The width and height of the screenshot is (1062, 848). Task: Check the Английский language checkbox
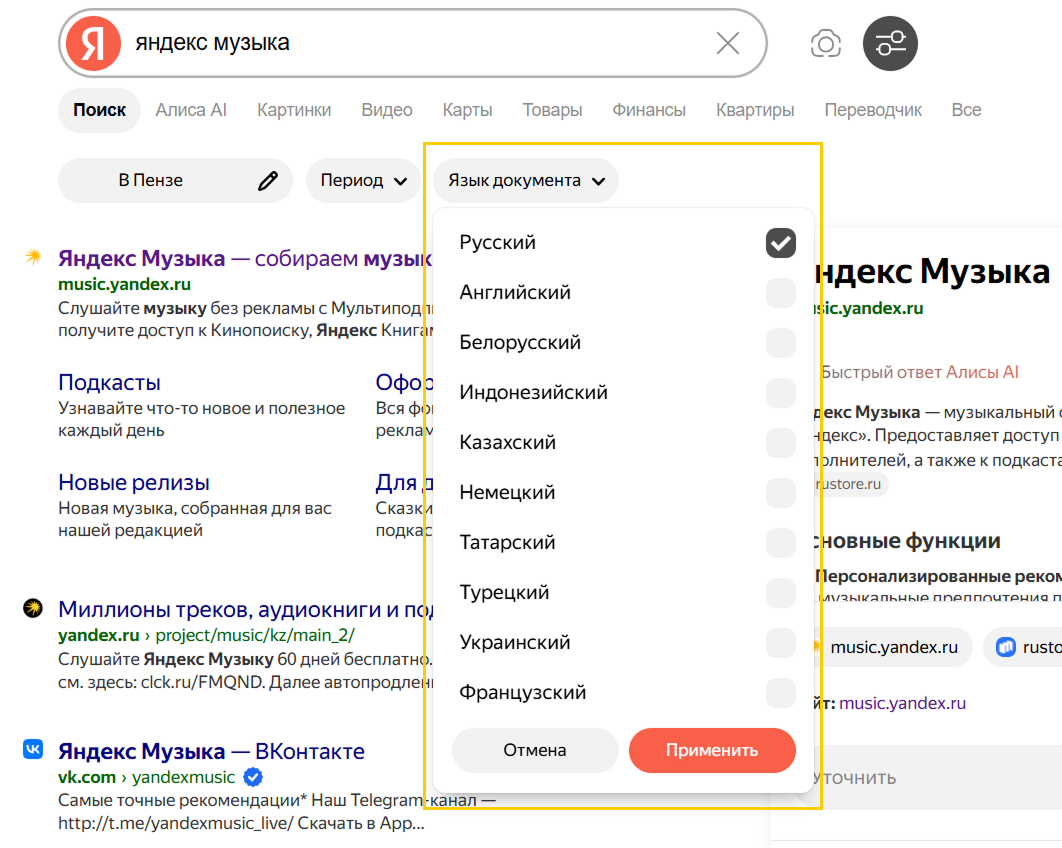click(780, 293)
